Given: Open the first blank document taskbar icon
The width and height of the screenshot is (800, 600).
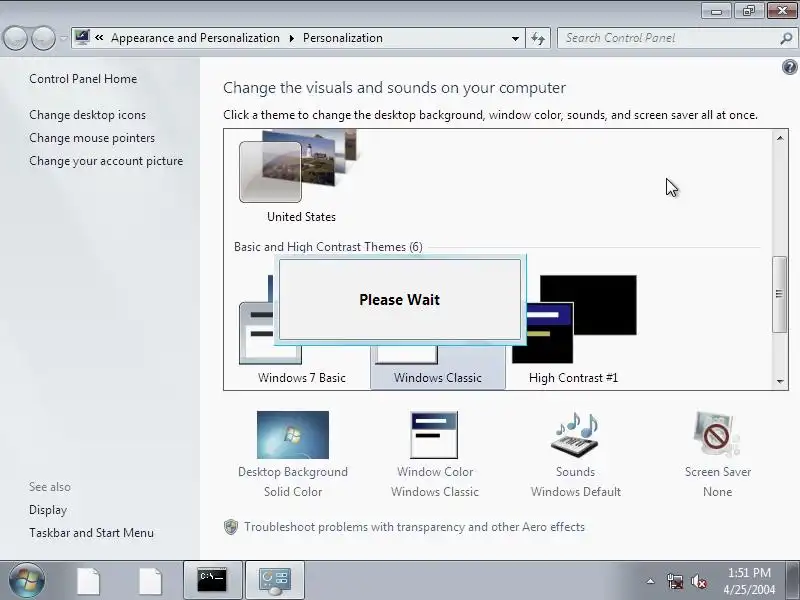Looking at the screenshot, I should (88, 581).
